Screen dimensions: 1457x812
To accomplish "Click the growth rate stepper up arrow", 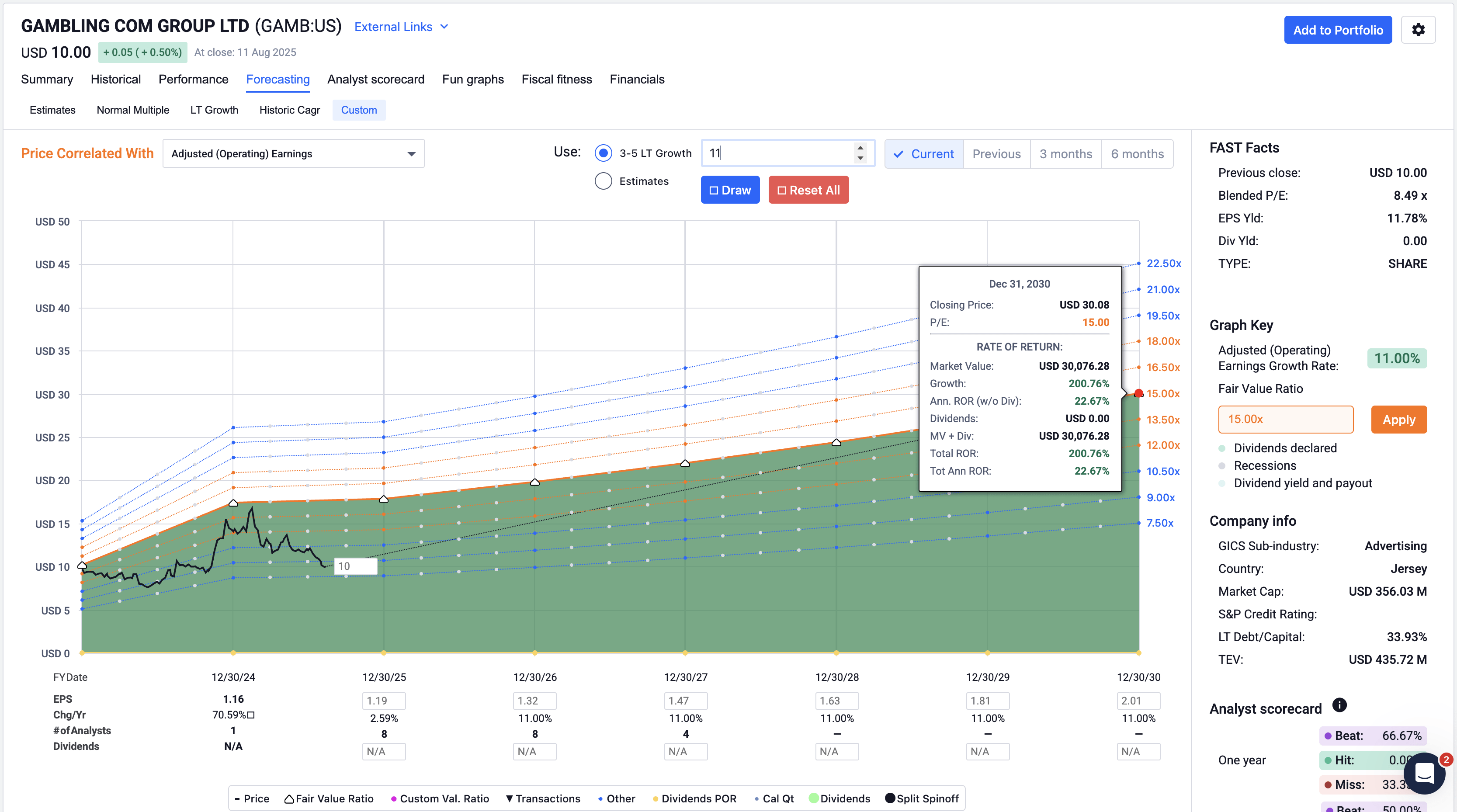I will tap(860, 148).
